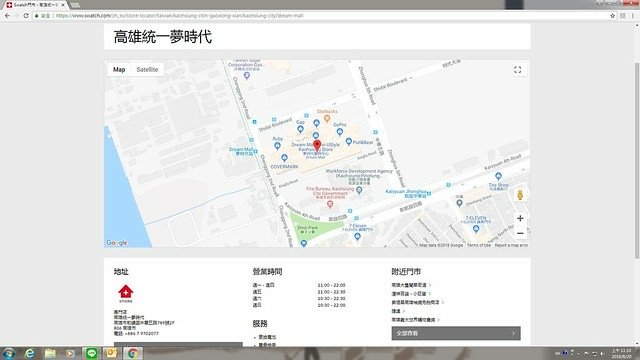The width and height of the screenshot is (640, 360).
Task: Zoom out on the map with minus button
Action: tap(520, 233)
